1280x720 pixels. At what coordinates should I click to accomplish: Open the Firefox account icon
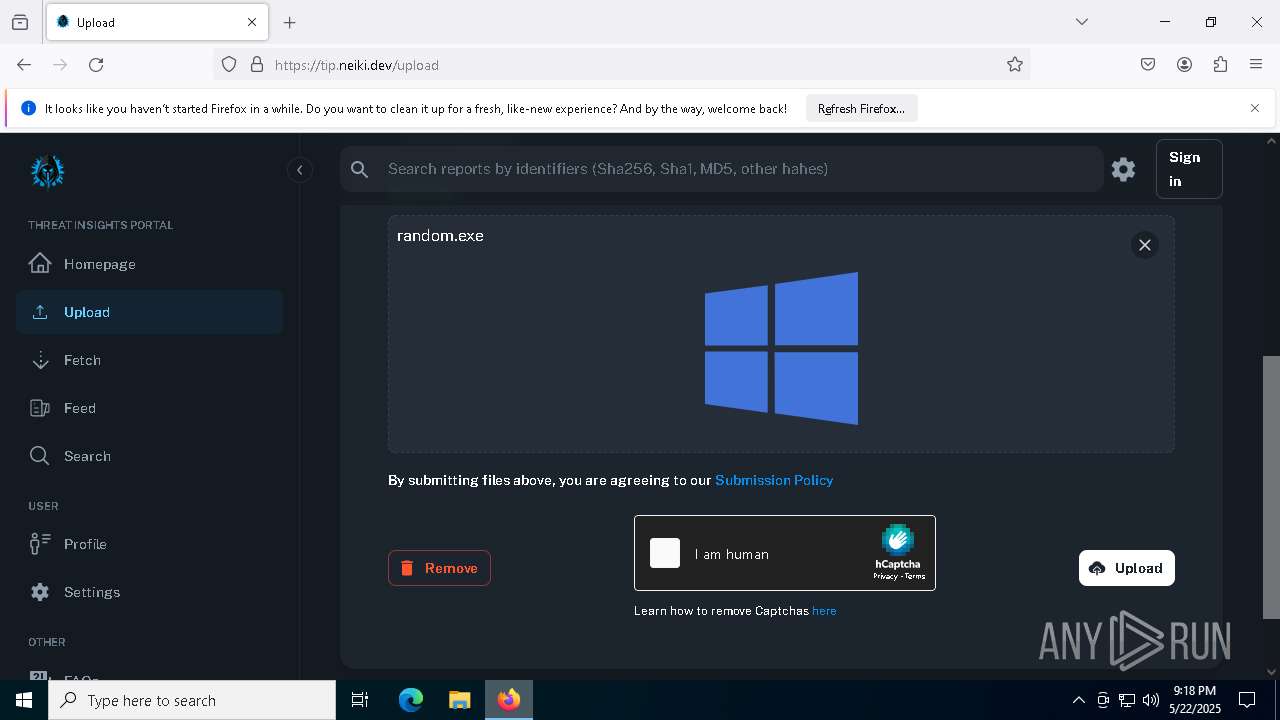pyautogui.click(x=1184, y=64)
